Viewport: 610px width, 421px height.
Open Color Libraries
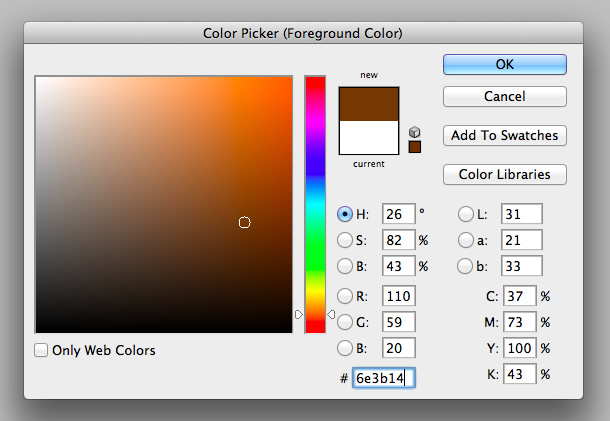point(505,174)
